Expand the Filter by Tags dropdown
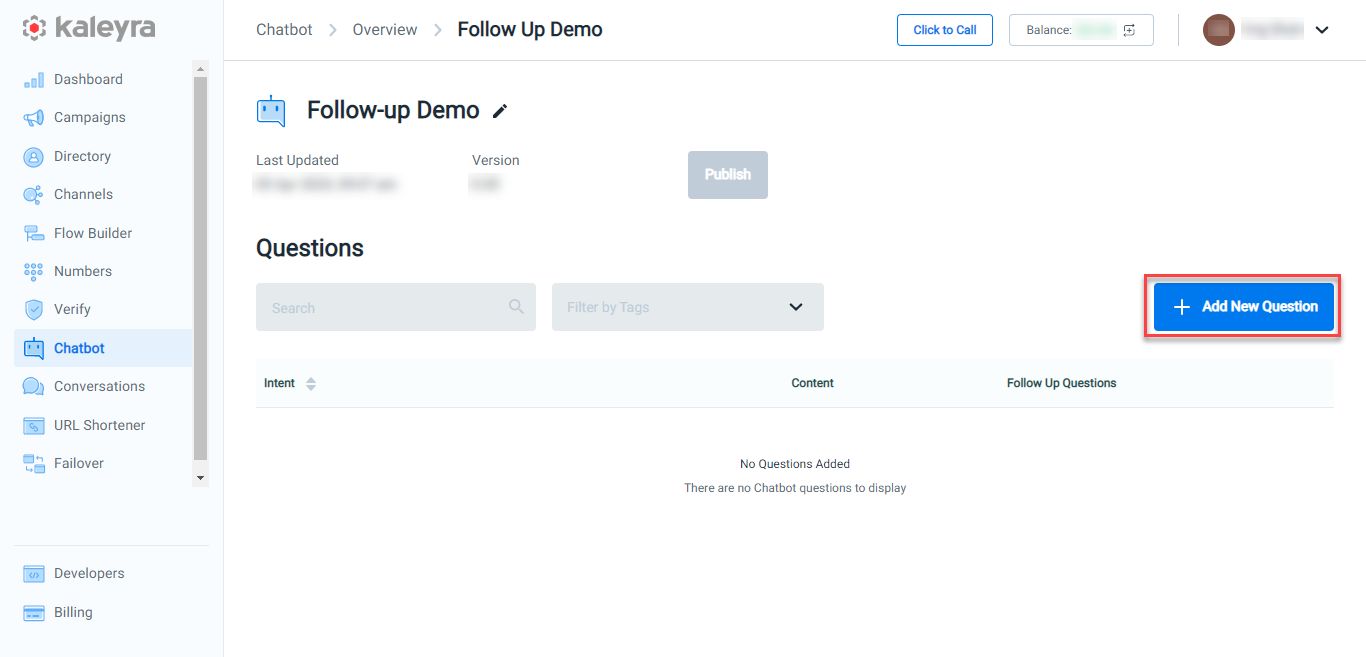 (688, 307)
